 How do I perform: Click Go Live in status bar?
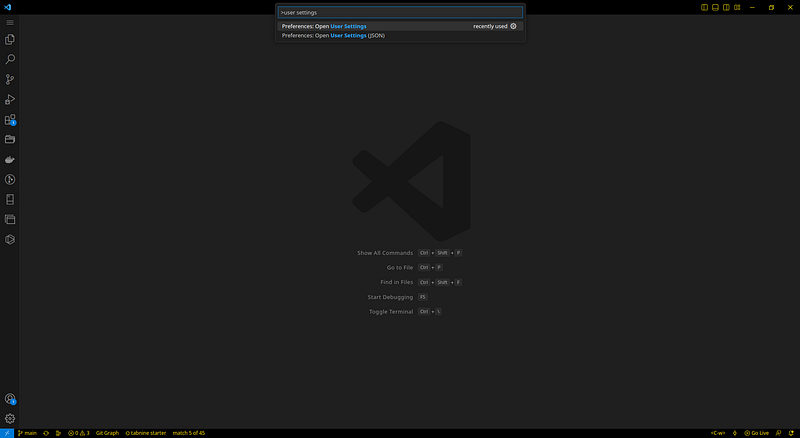757,433
